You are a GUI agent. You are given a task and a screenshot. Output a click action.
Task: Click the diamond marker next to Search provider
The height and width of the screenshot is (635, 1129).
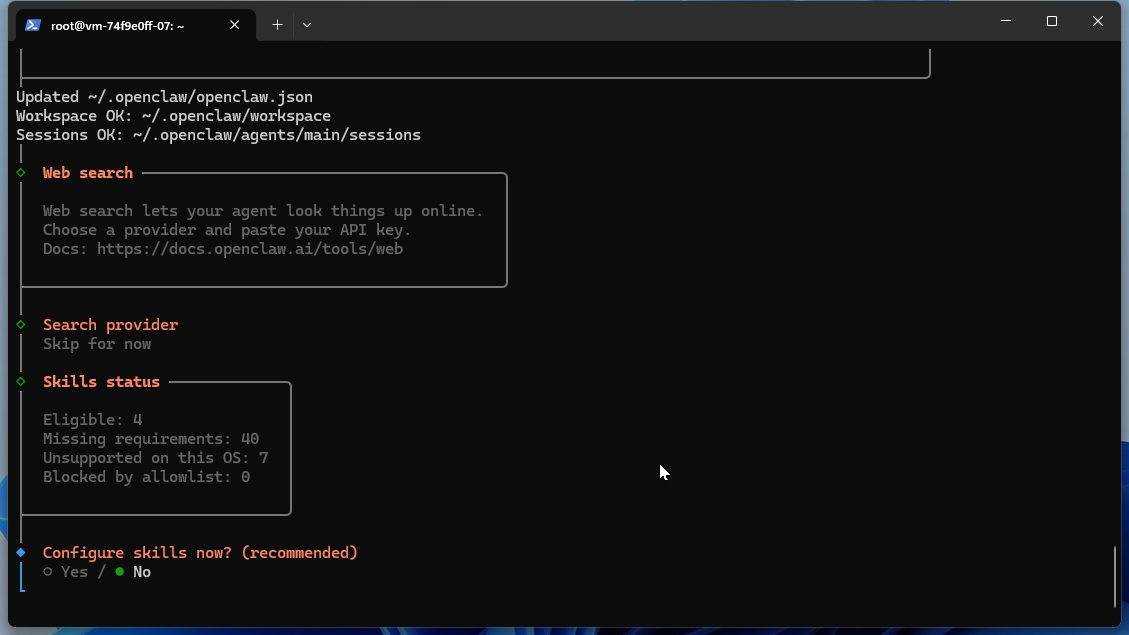[x=19, y=324]
